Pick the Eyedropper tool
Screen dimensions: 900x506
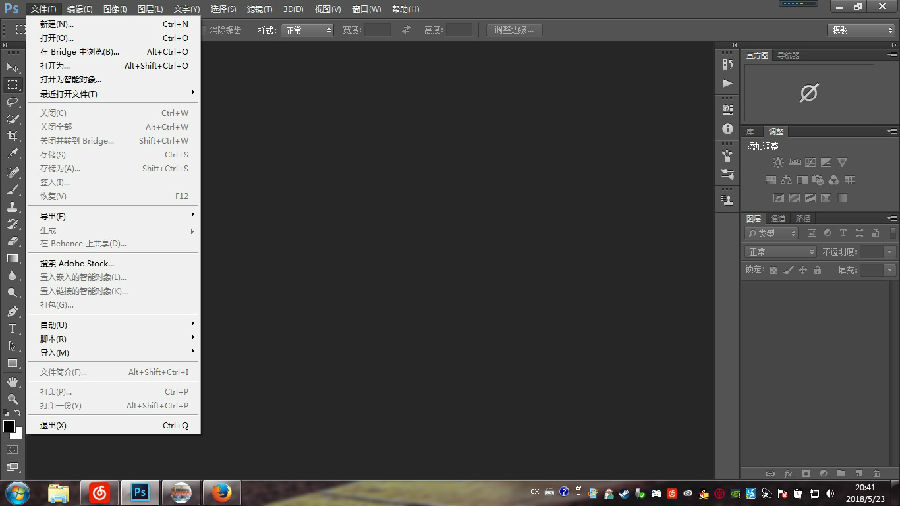tap(13, 154)
